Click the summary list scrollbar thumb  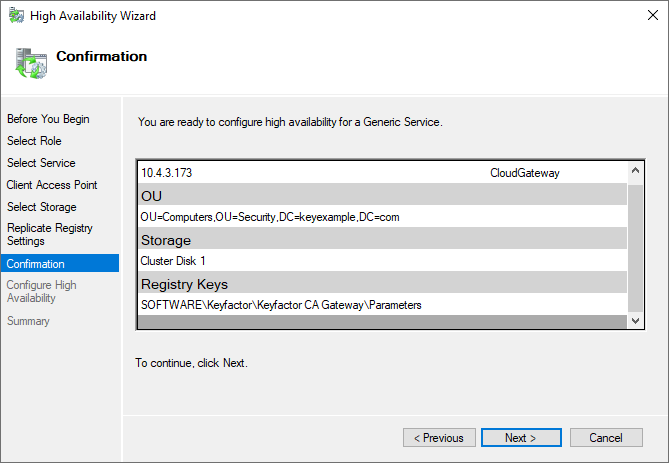click(635, 247)
